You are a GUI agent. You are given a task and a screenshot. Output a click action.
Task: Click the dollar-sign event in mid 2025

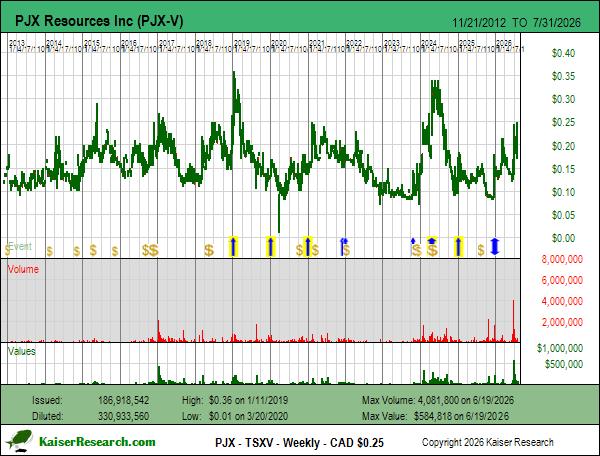(x=481, y=251)
